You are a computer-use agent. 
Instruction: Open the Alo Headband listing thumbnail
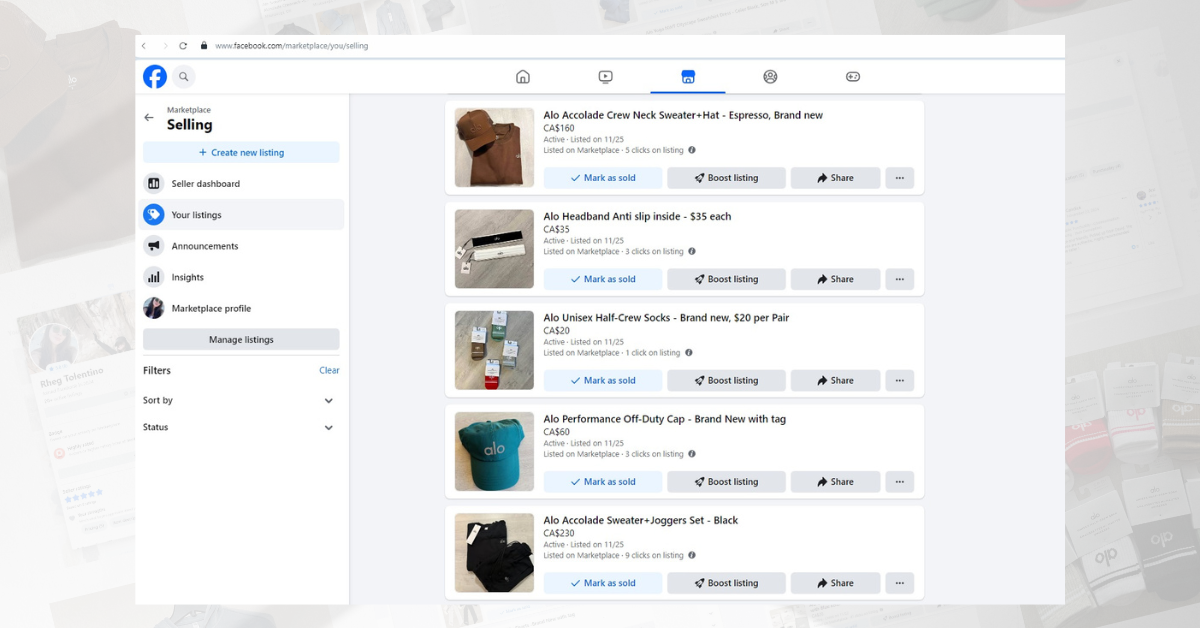(x=494, y=249)
